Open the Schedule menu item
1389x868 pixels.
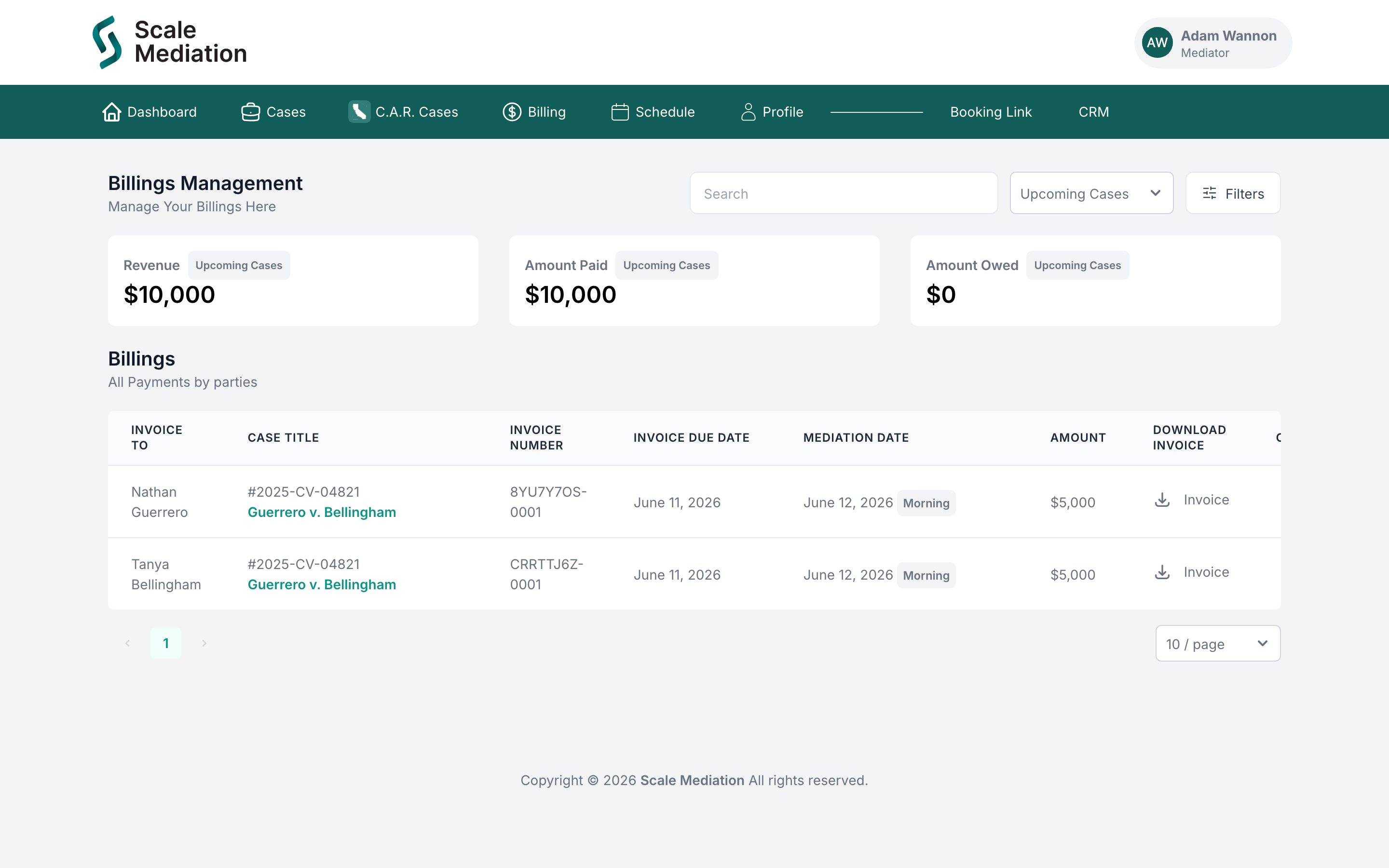point(653,112)
